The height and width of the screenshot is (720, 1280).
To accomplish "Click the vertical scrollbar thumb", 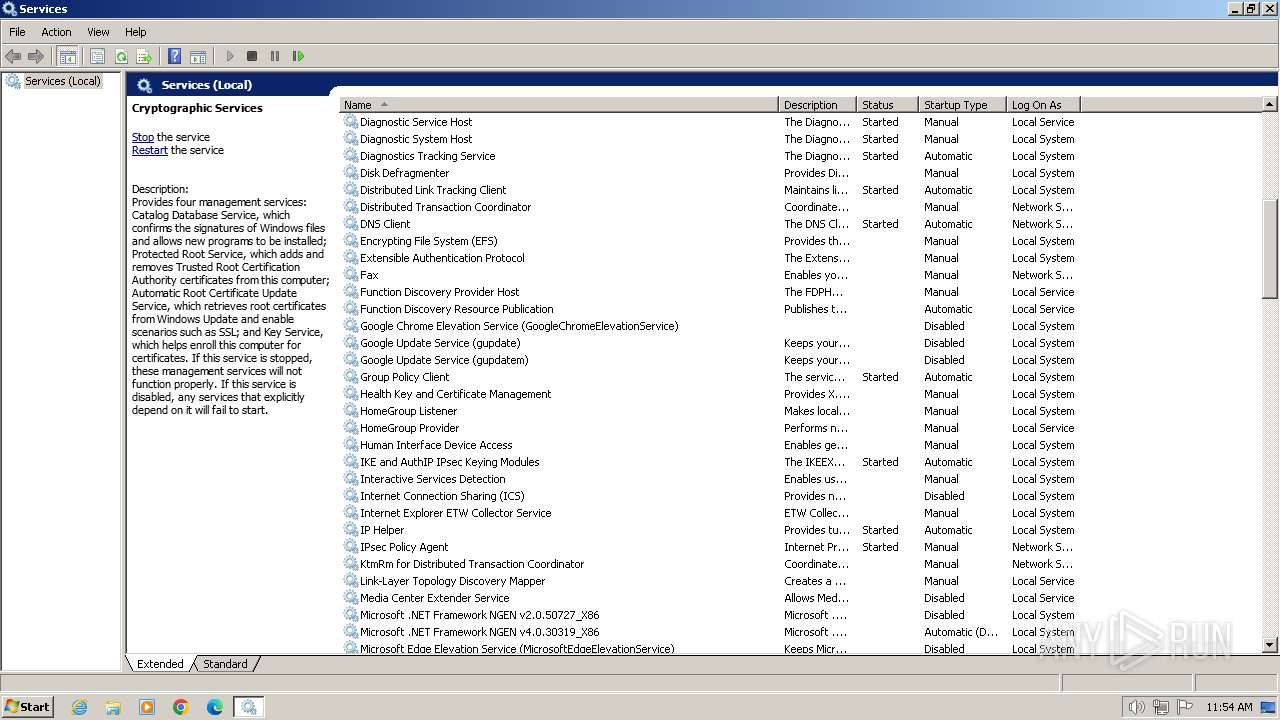I will 1270,248.
